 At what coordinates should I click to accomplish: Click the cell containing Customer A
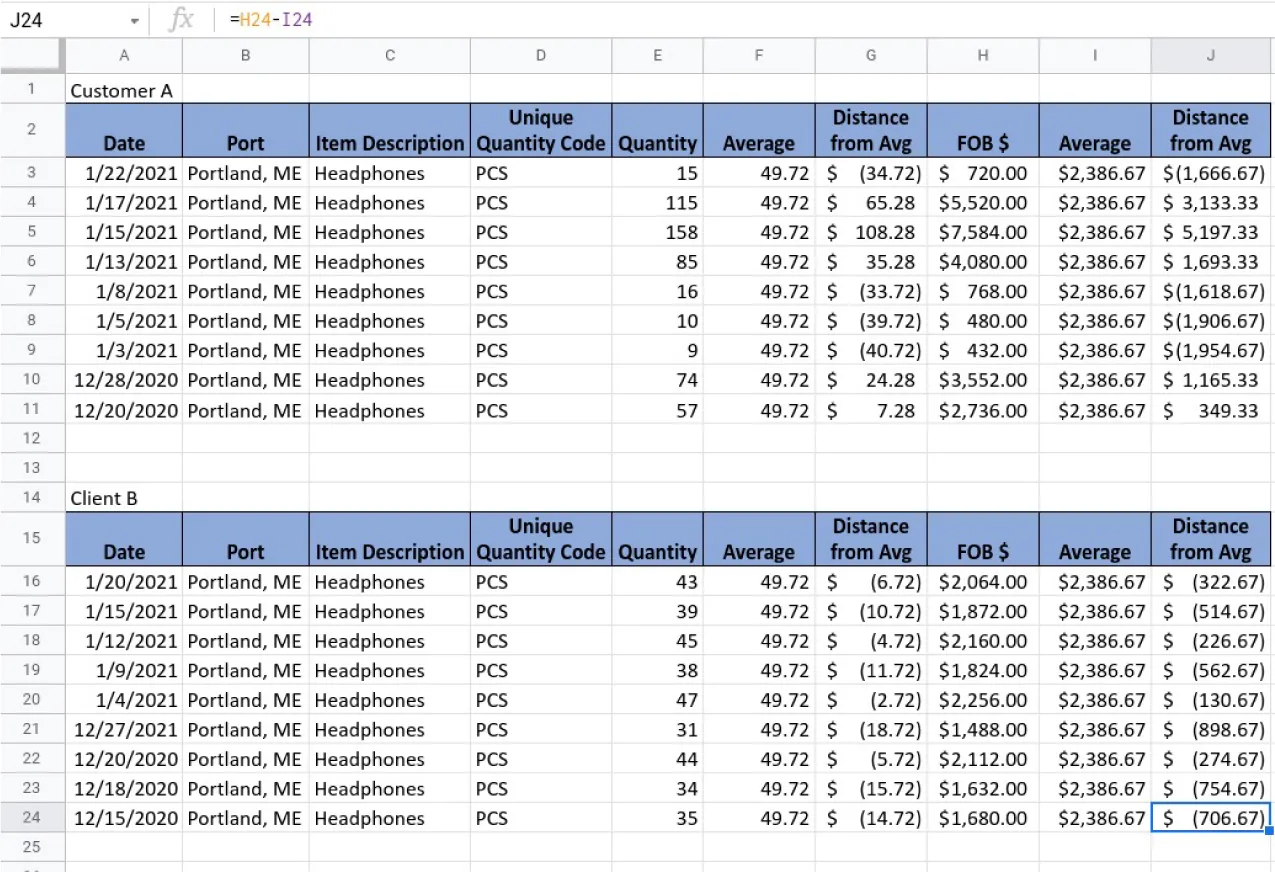pos(121,90)
